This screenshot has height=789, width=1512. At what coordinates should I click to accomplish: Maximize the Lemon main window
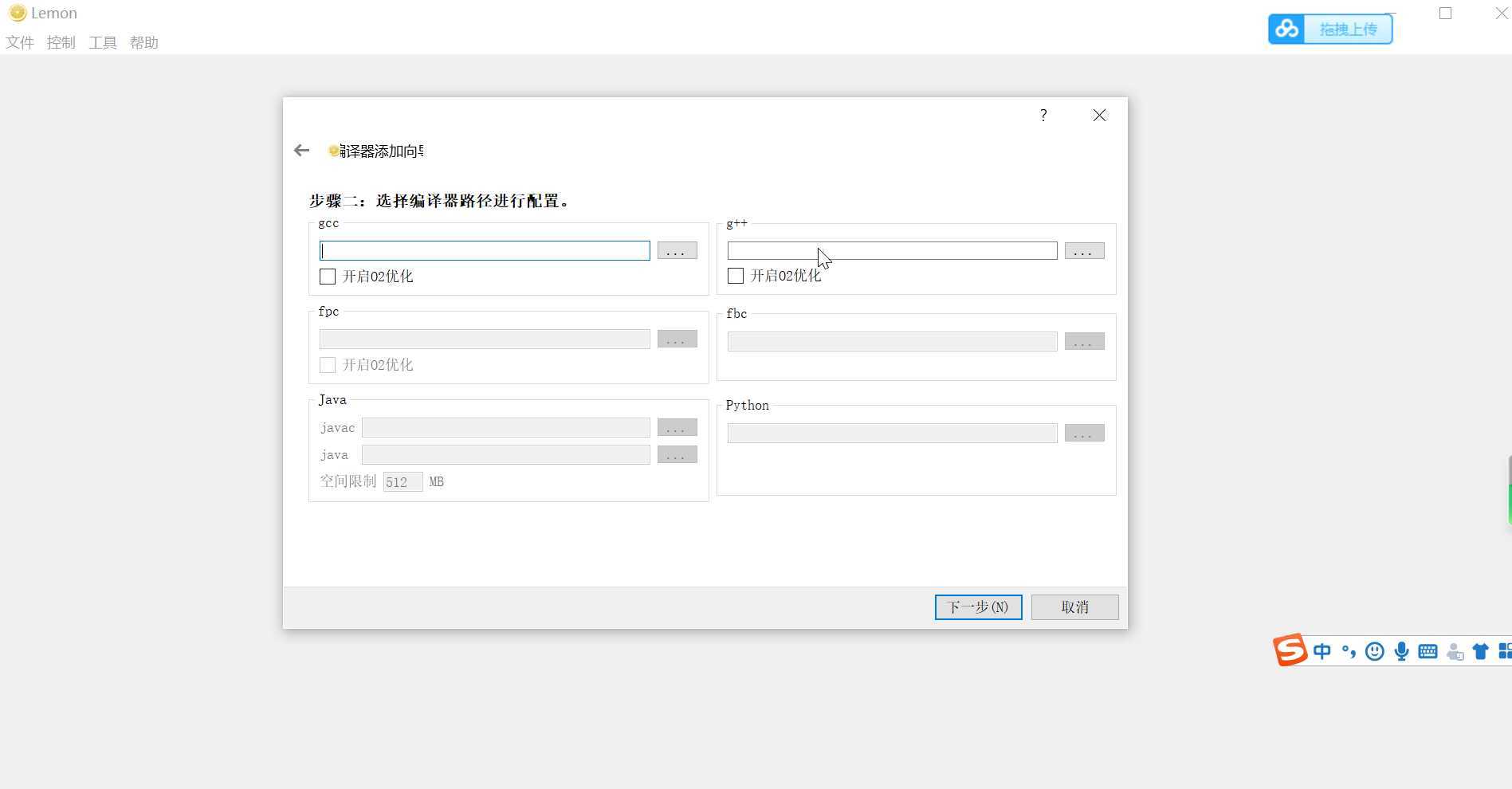point(1445,13)
